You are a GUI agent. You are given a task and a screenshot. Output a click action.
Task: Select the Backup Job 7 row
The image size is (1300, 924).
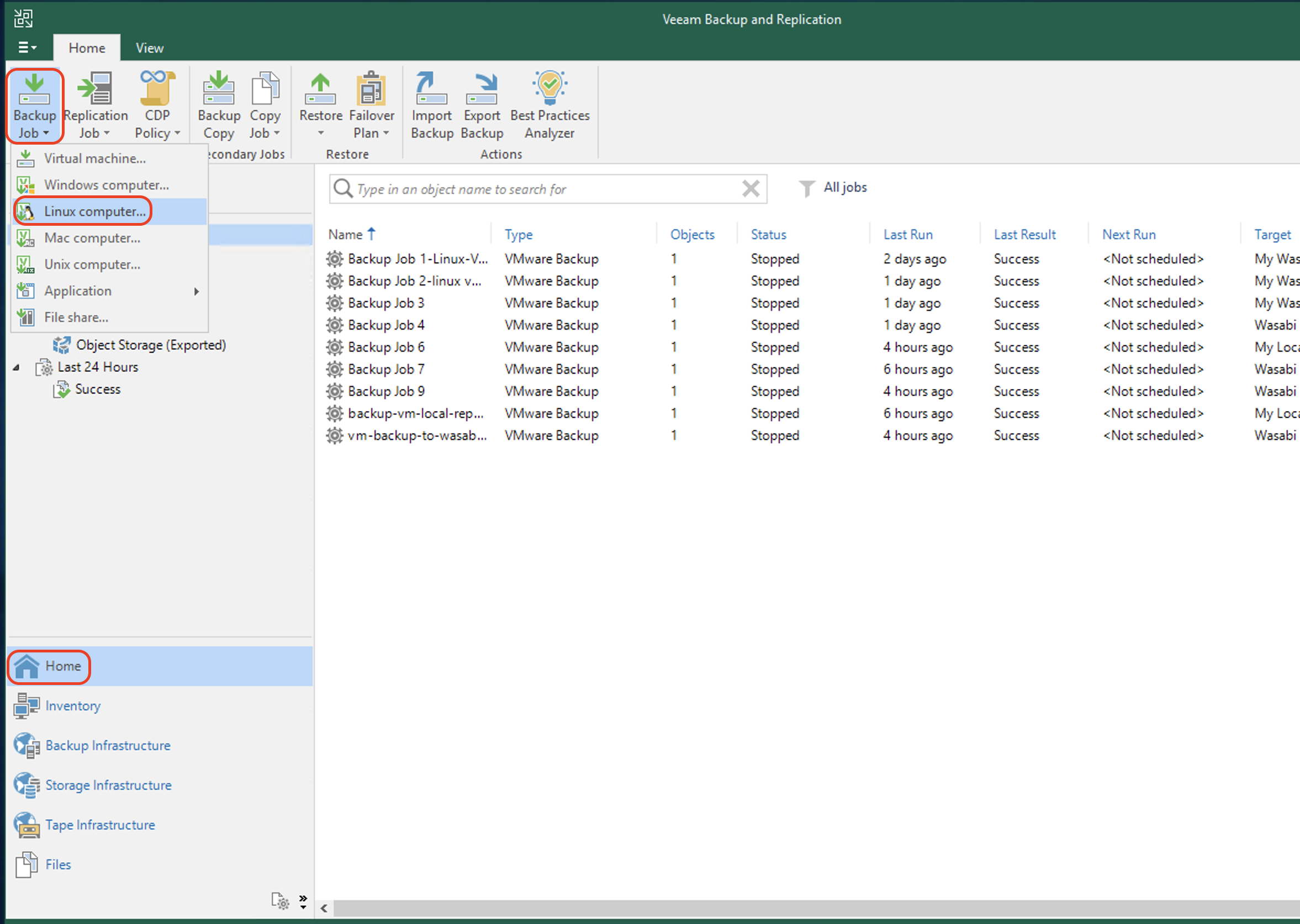pyautogui.click(x=812, y=369)
